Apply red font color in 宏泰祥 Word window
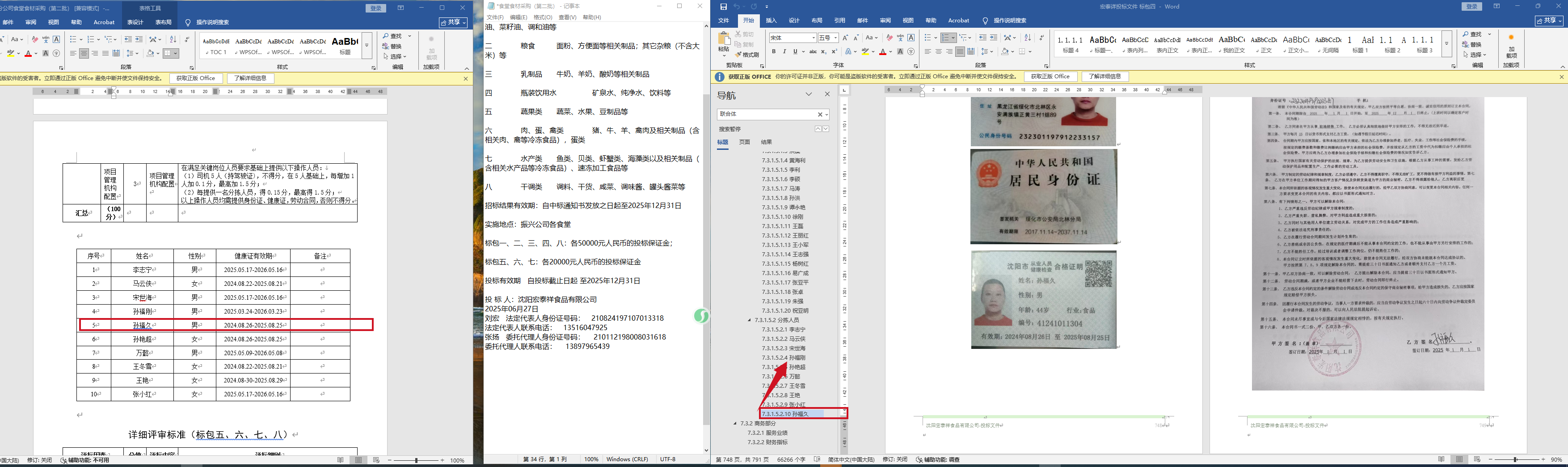This screenshot has height=467, width=1568. 883,52
